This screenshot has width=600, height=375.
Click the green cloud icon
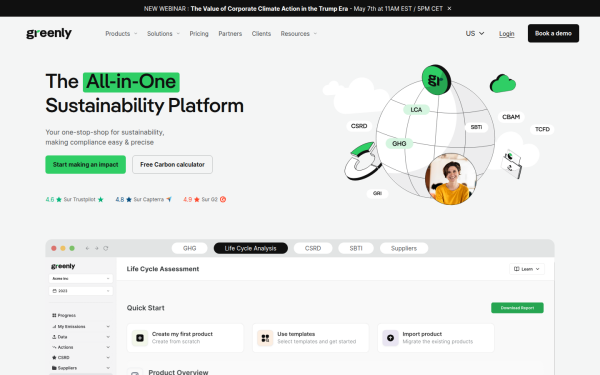503,83
